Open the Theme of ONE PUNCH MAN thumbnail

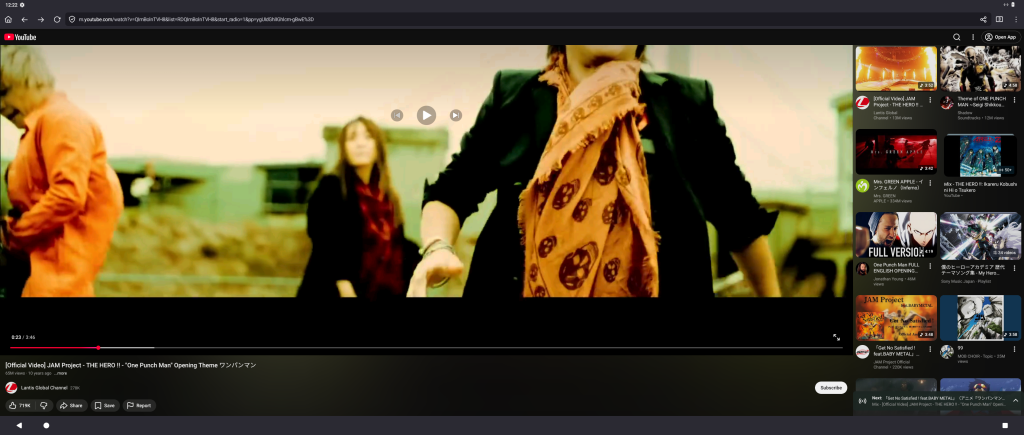tap(979, 69)
